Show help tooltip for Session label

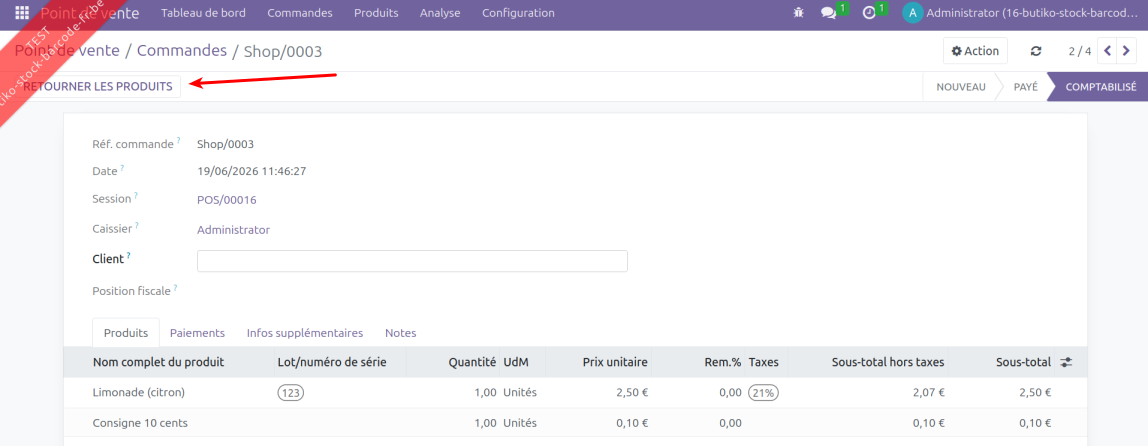[x=136, y=195]
